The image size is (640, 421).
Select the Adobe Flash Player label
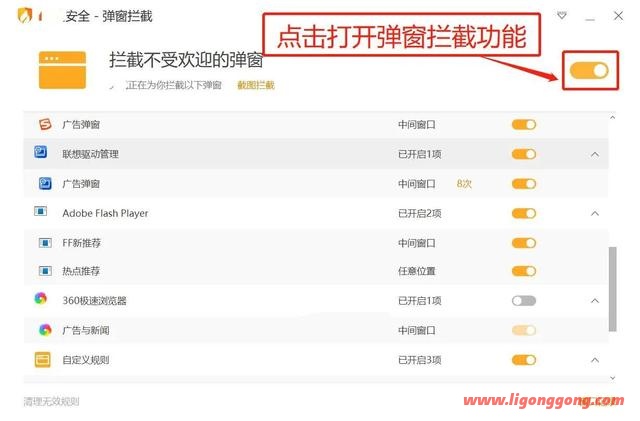(x=105, y=213)
